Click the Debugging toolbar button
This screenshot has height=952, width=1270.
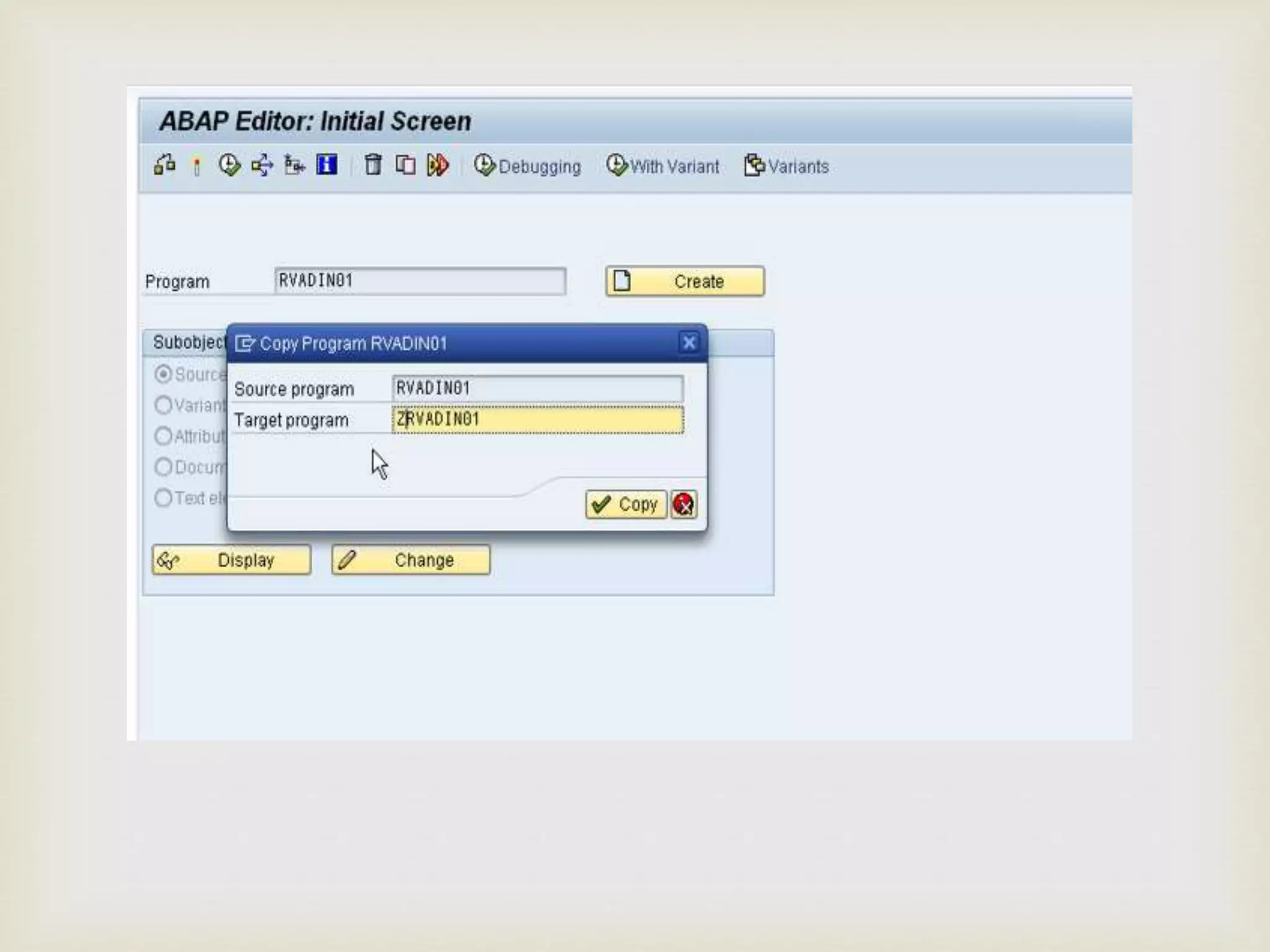(x=528, y=166)
